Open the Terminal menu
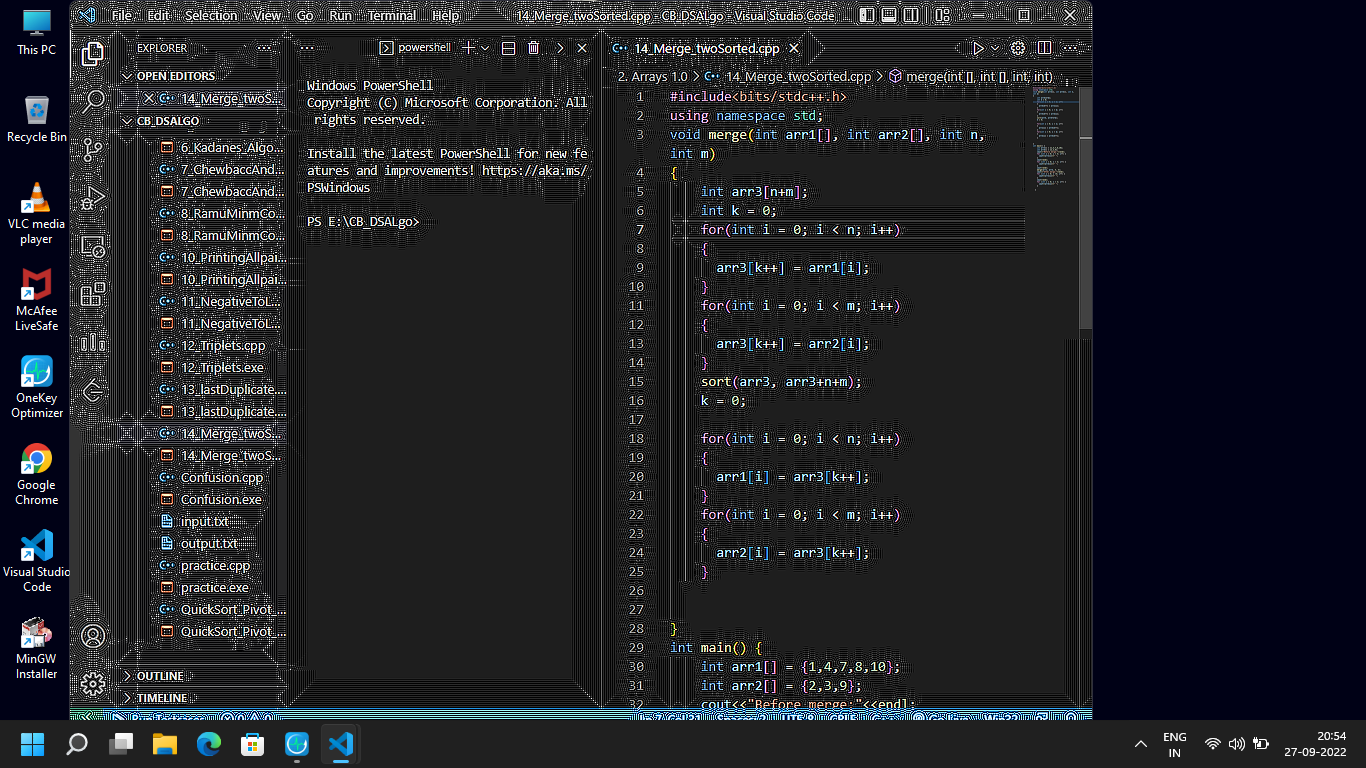Viewport: 1366px width, 768px height. pos(391,15)
